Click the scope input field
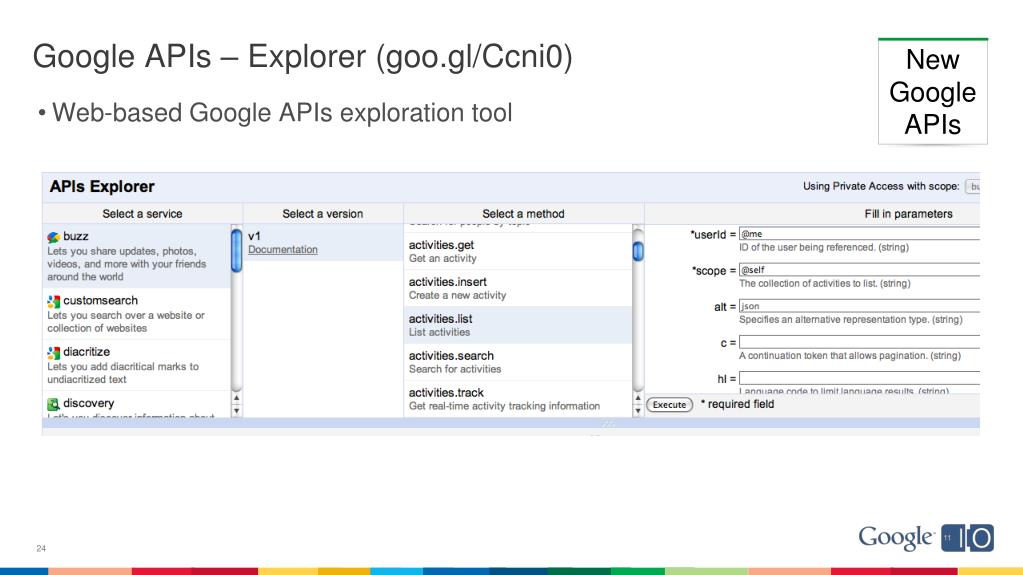Viewport: 1023px width, 575px height. 859,270
